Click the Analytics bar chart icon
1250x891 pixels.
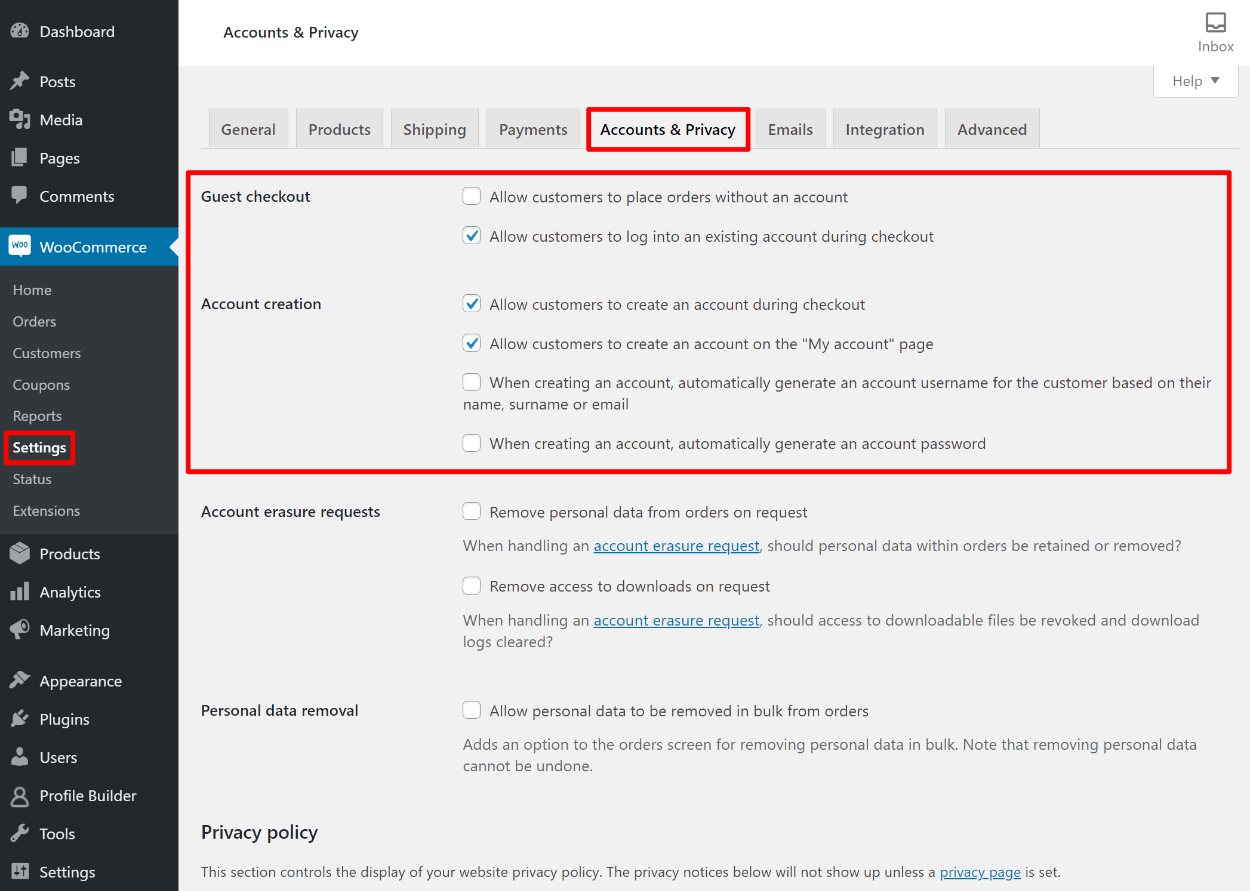point(19,592)
